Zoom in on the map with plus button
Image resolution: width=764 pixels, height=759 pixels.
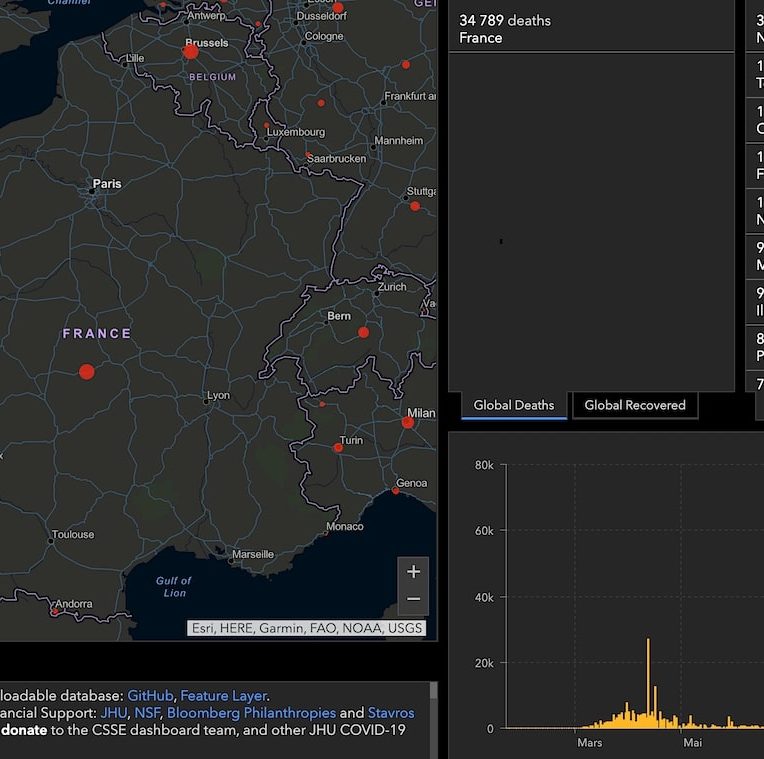pos(413,571)
